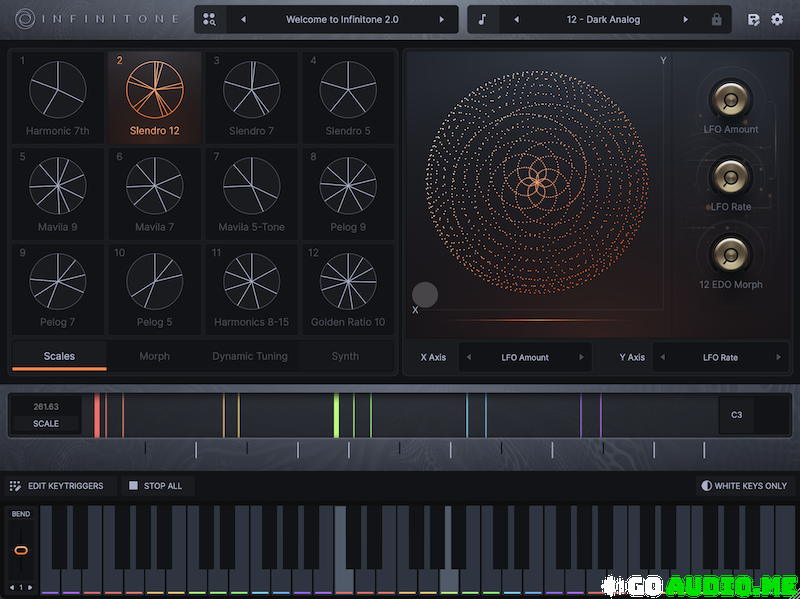
Task: Click STOP ALL button
Action: [156, 486]
